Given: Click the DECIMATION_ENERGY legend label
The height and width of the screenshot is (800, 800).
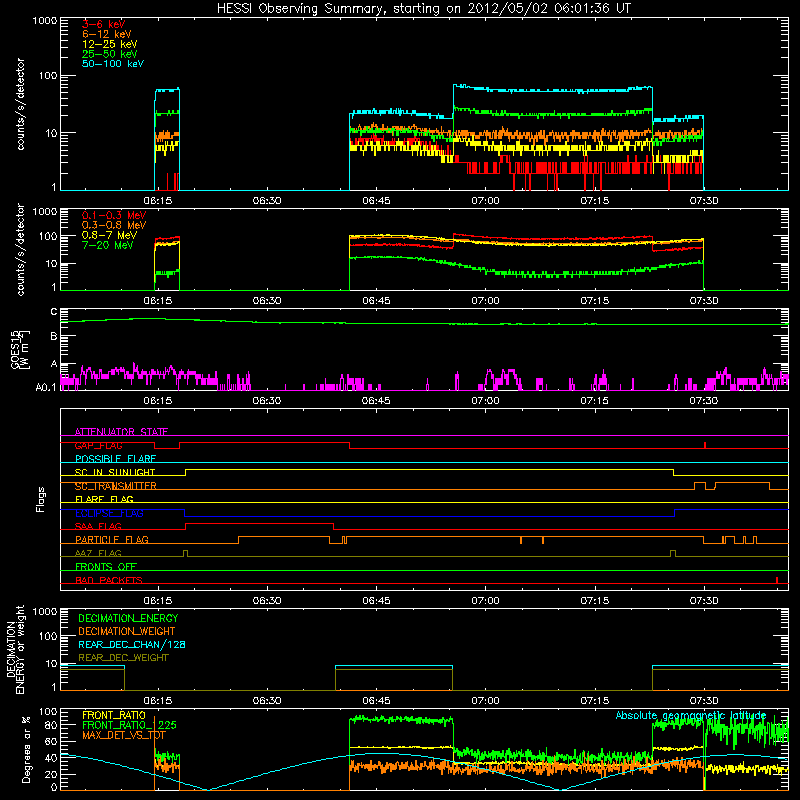Looking at the screenshot, I should 128,618.
